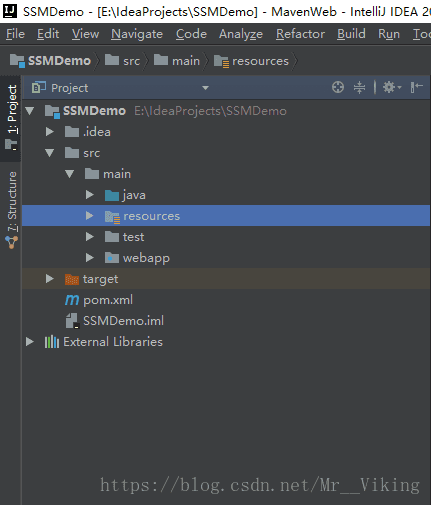Screen dimensions: 431x505
Task: Select SSMDemo.iml file name in the tree
Action: click(123, 321)
